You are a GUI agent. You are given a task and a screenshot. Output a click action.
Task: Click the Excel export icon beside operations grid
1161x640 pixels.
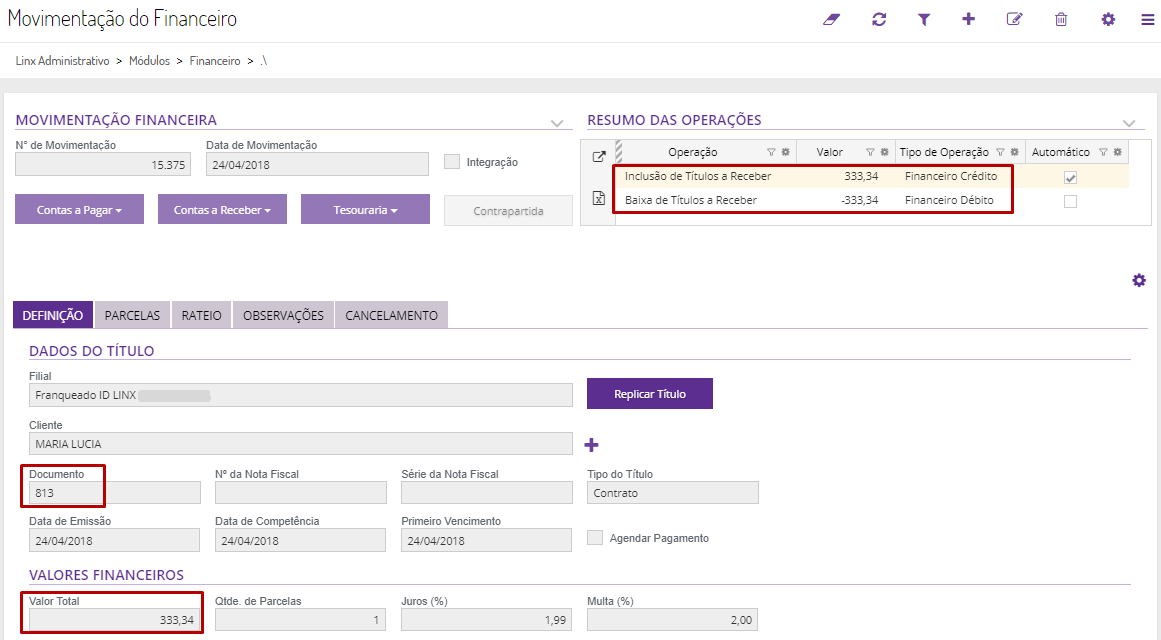[599, 198]
